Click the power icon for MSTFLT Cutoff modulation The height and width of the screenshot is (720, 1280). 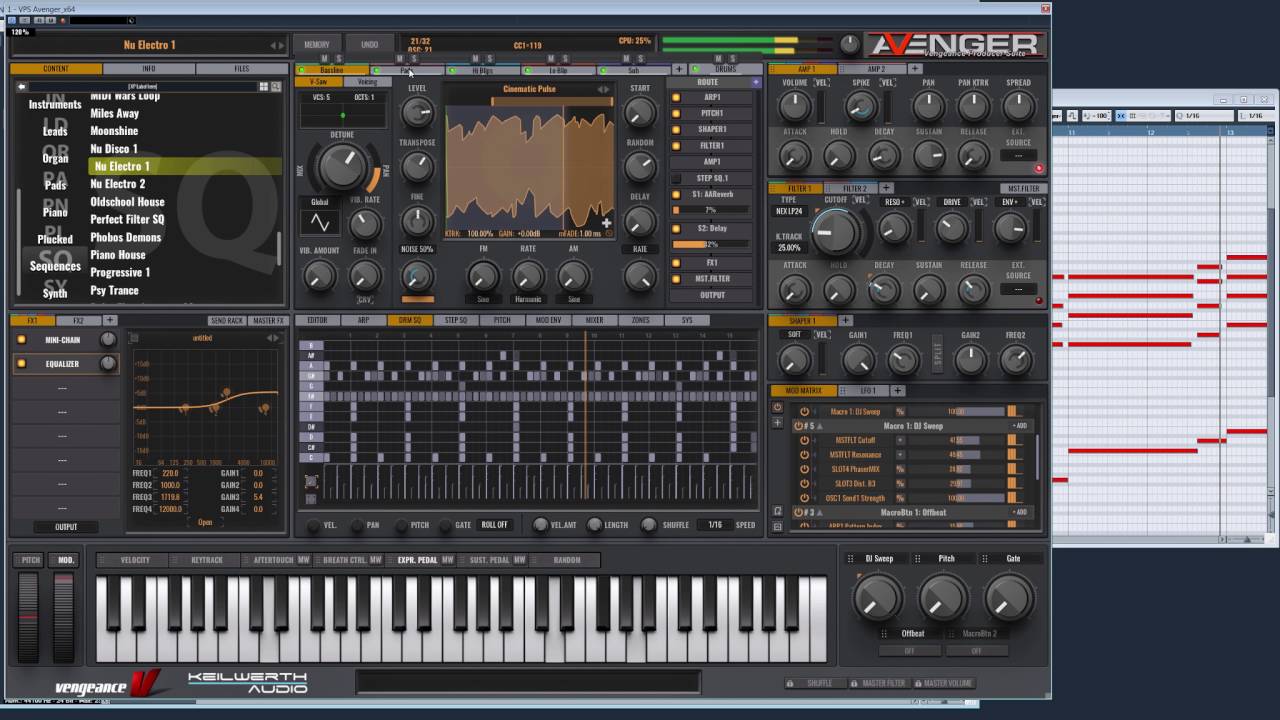coord(804,440)
